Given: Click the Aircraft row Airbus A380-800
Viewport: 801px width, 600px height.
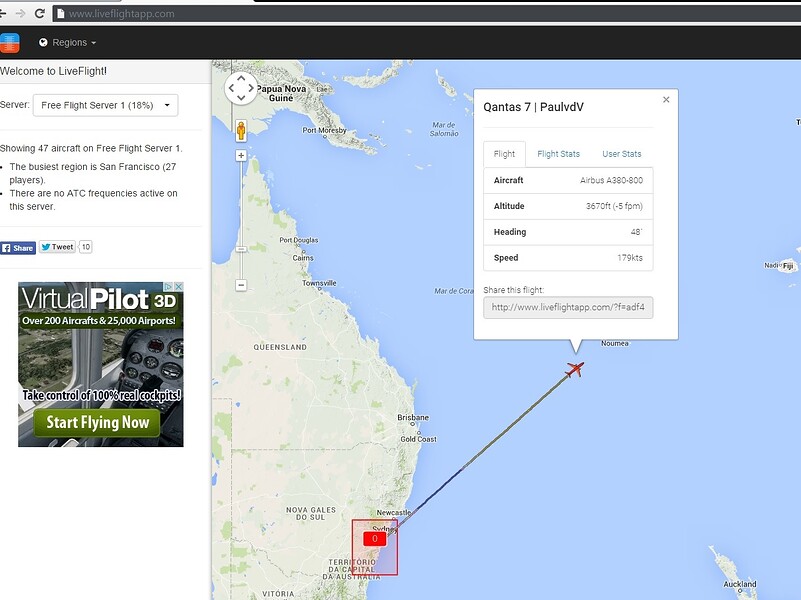Looking at the screenshot, I should 568,180.
